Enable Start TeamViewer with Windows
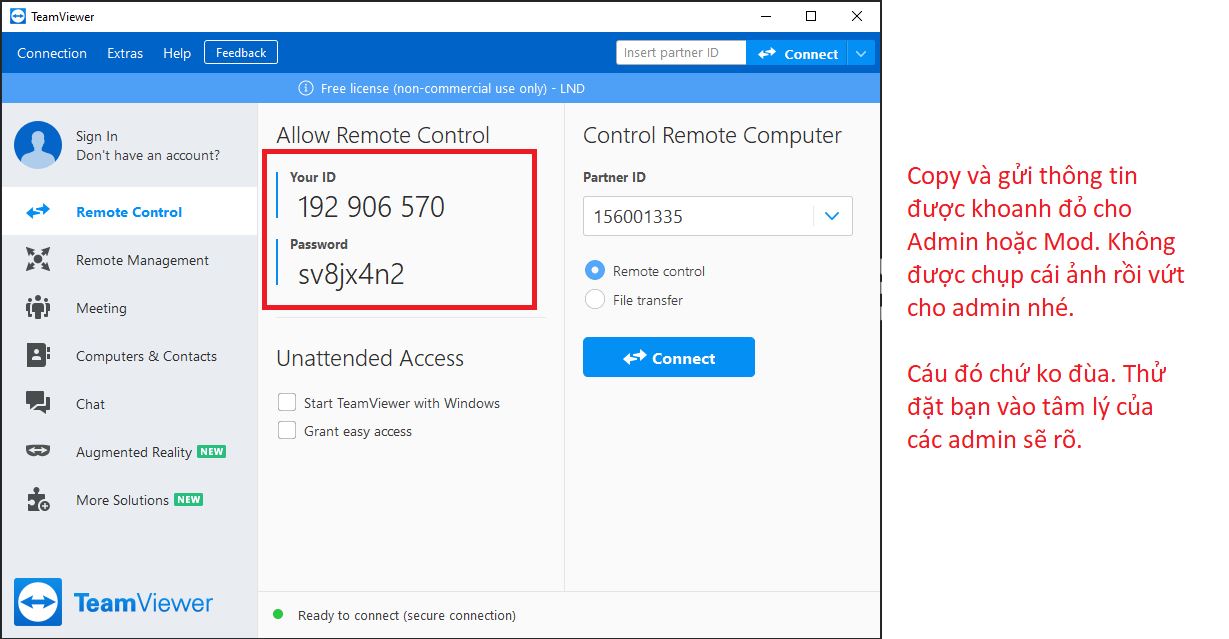This screenshot has height=639, width=1229. click(x=287, y=403)
